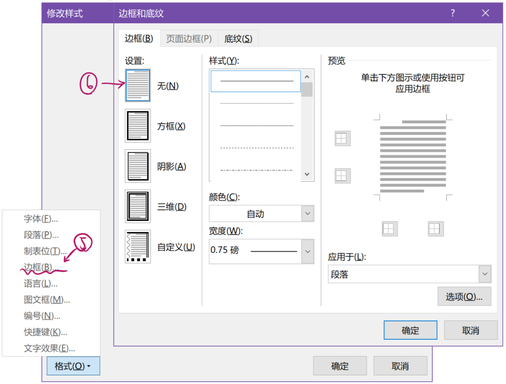Choose 段落(P)... from format menu

(41, 235)
